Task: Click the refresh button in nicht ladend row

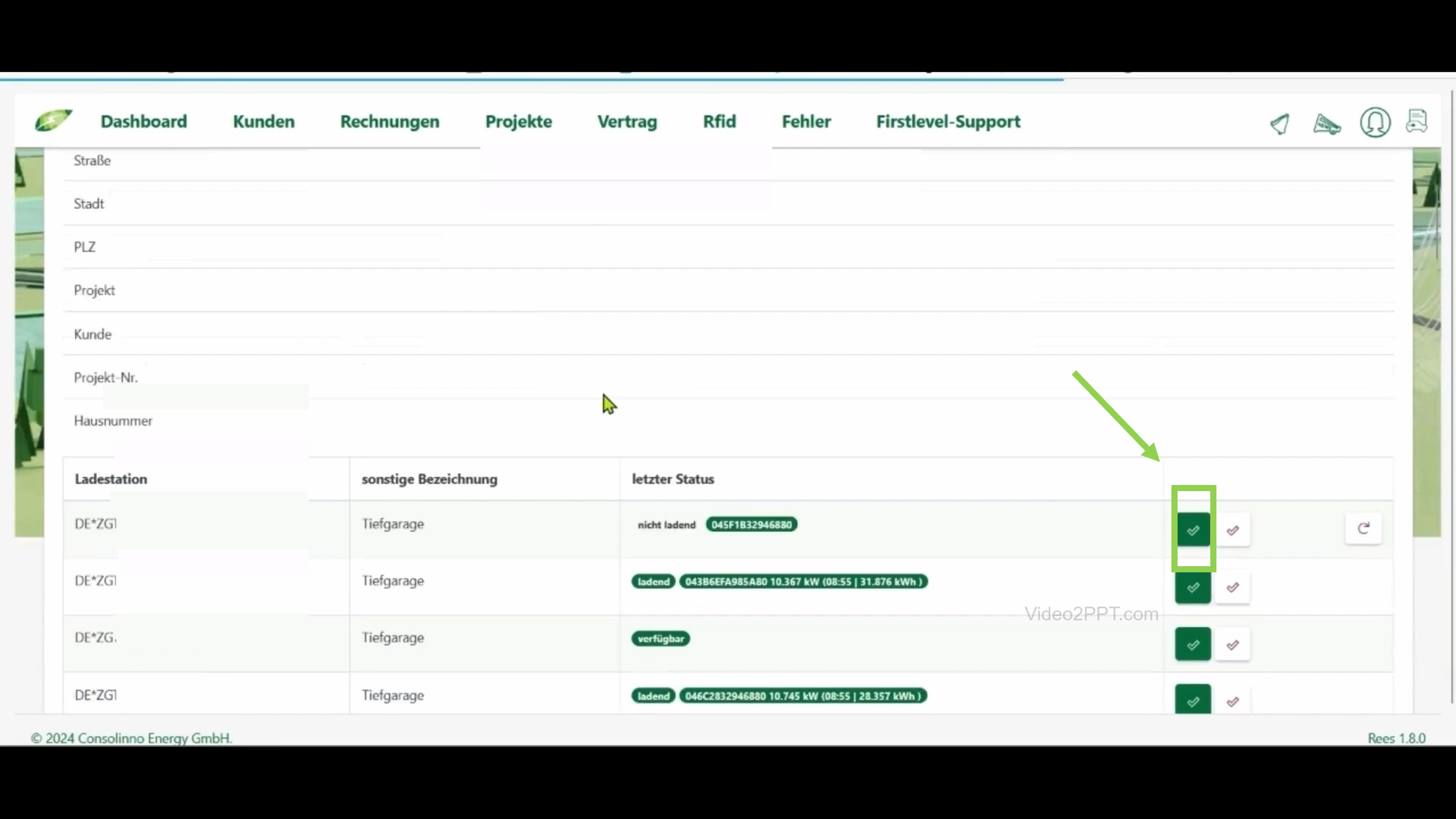Action: 1363,528
